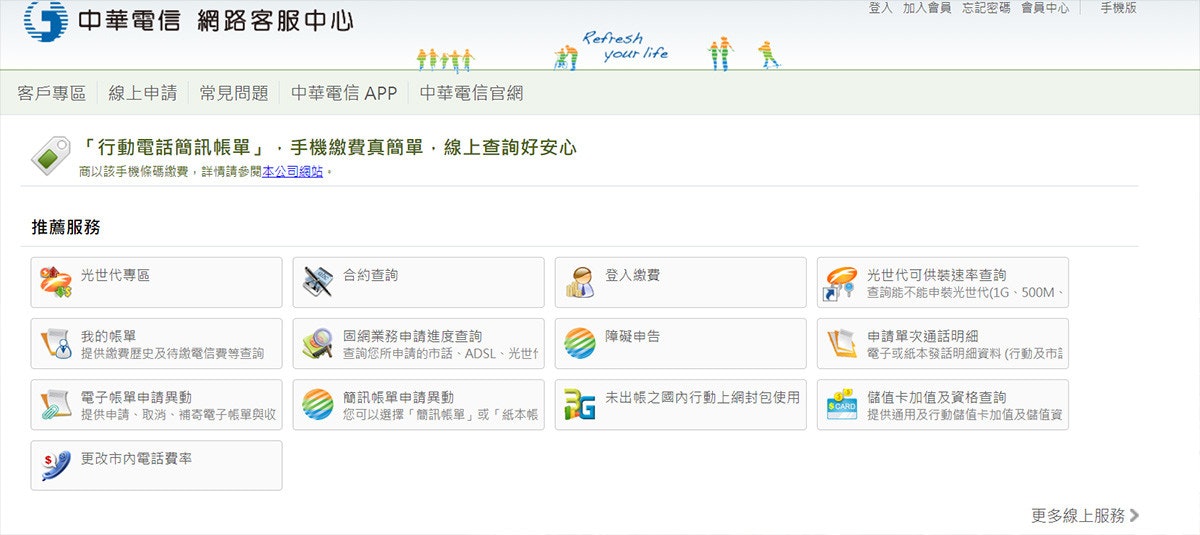Click the 中華電信 logo icon
The width and height of the screenshot is (1200, 535).
pyautogui.click(x=46, y=19)
